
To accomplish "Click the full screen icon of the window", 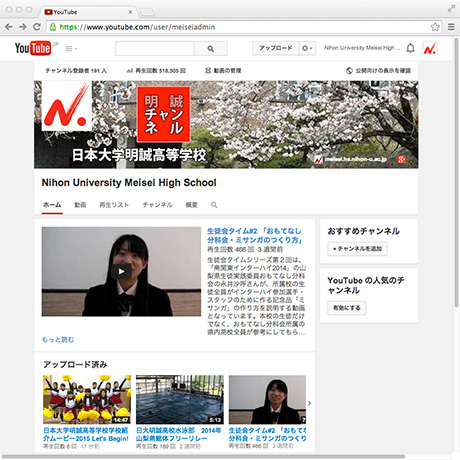I will (x=451, y=9).
